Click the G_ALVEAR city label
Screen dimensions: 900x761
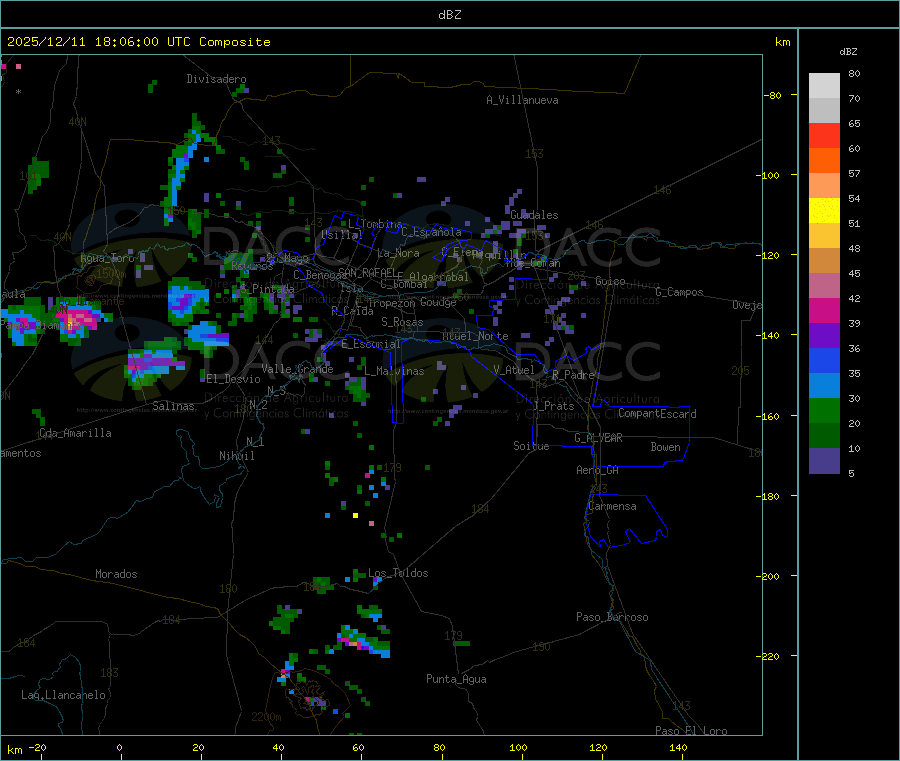tap(598, 438)
